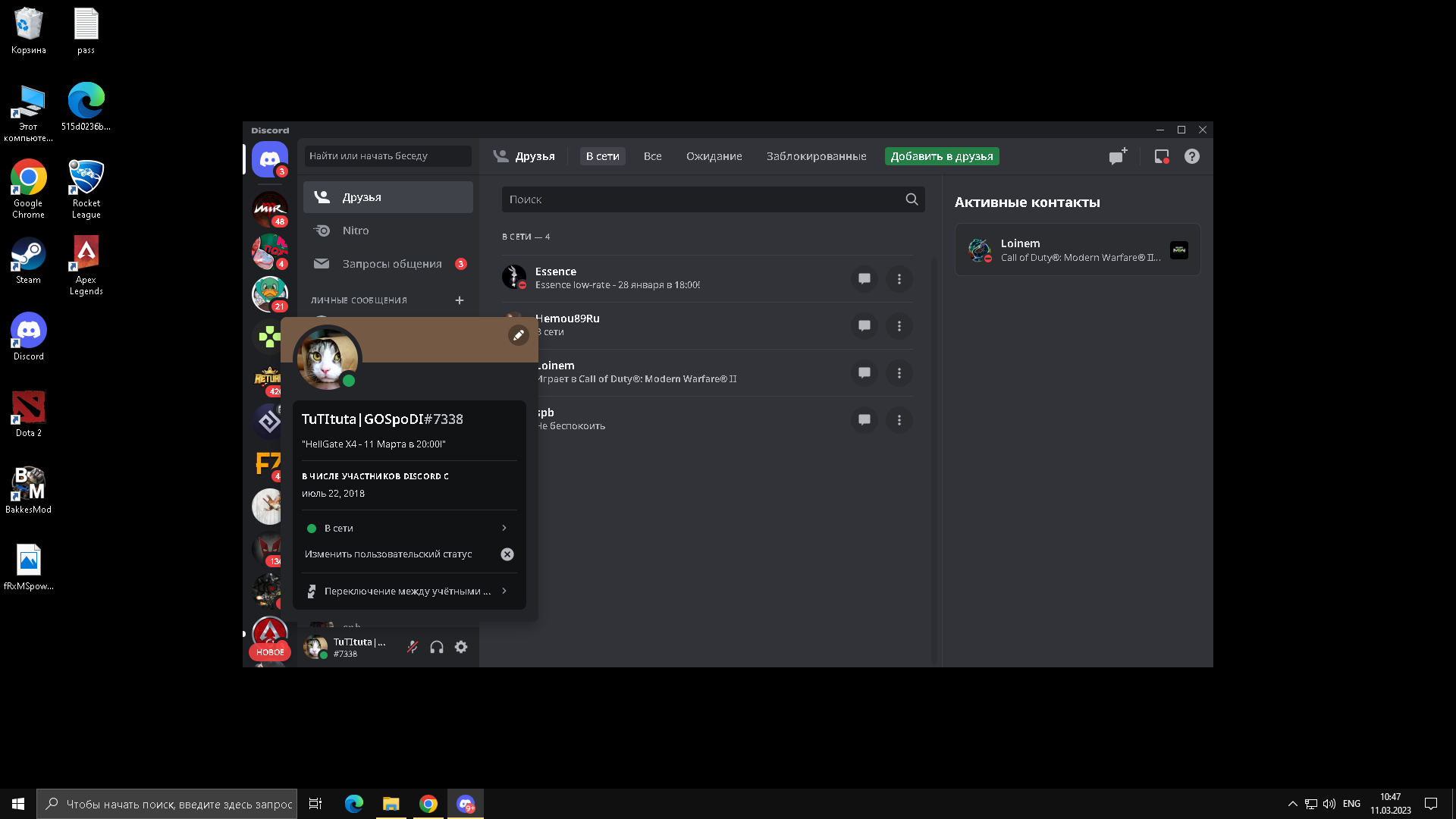Open more options for Essence
1456x819 pixels.
899,279
